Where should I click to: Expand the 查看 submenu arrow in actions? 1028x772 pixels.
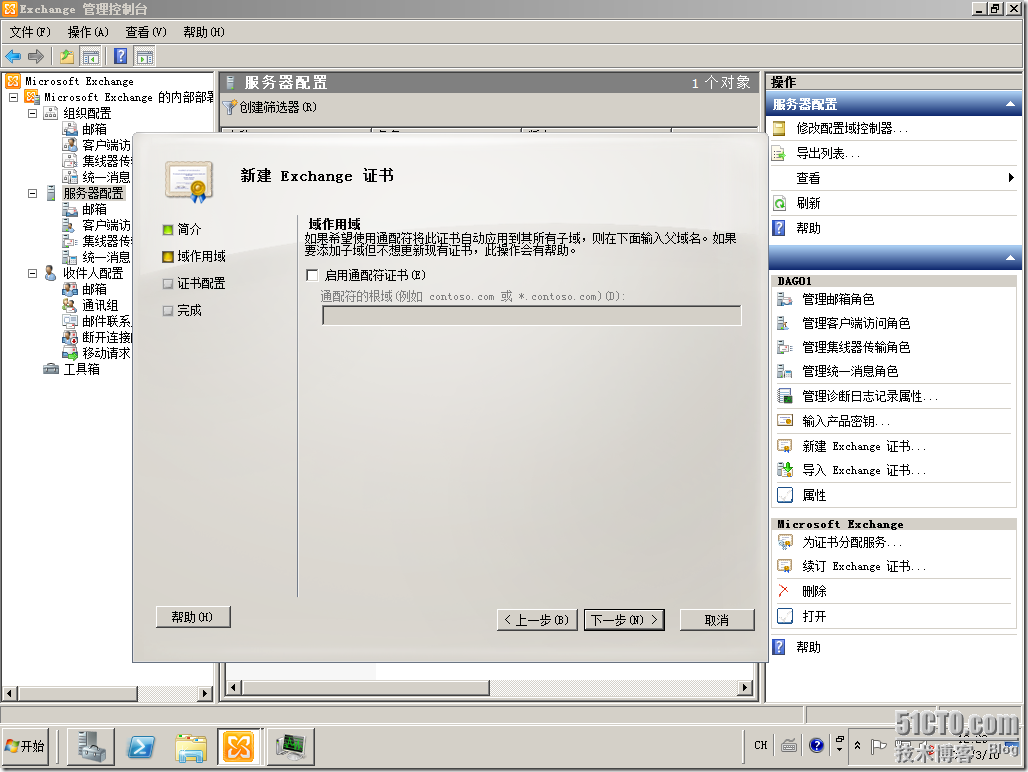pos(1012,178)
